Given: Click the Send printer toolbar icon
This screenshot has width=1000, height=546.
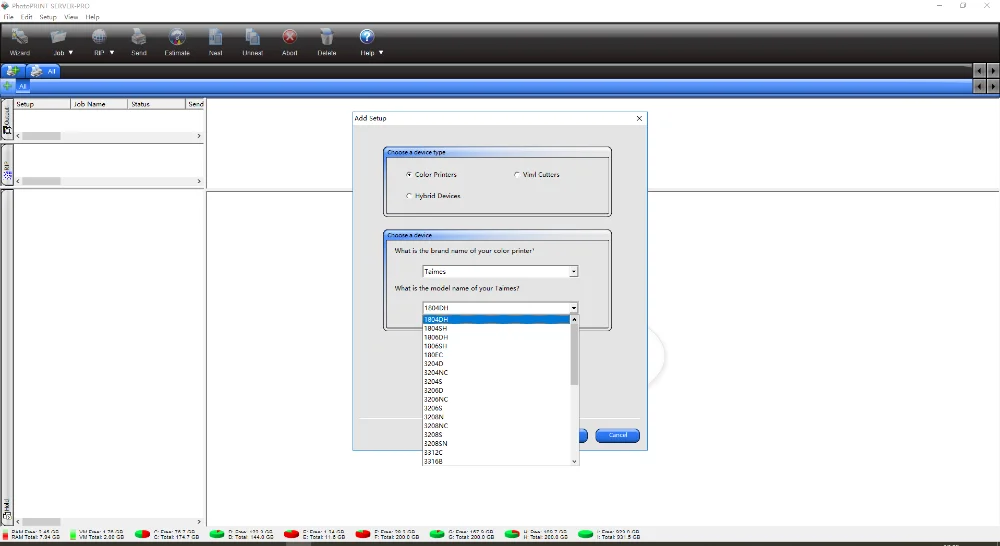Looking at the screenshot, I should point(138,38).
